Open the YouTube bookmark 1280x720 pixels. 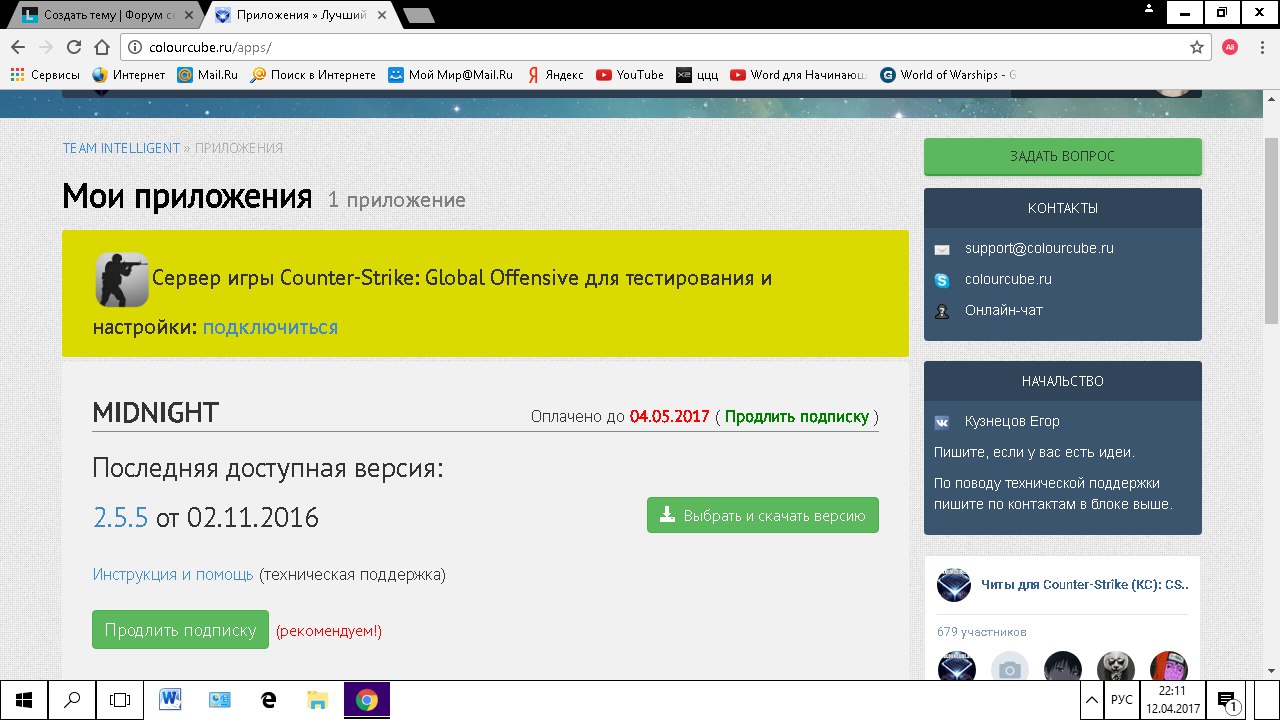[x=630, y=75]
